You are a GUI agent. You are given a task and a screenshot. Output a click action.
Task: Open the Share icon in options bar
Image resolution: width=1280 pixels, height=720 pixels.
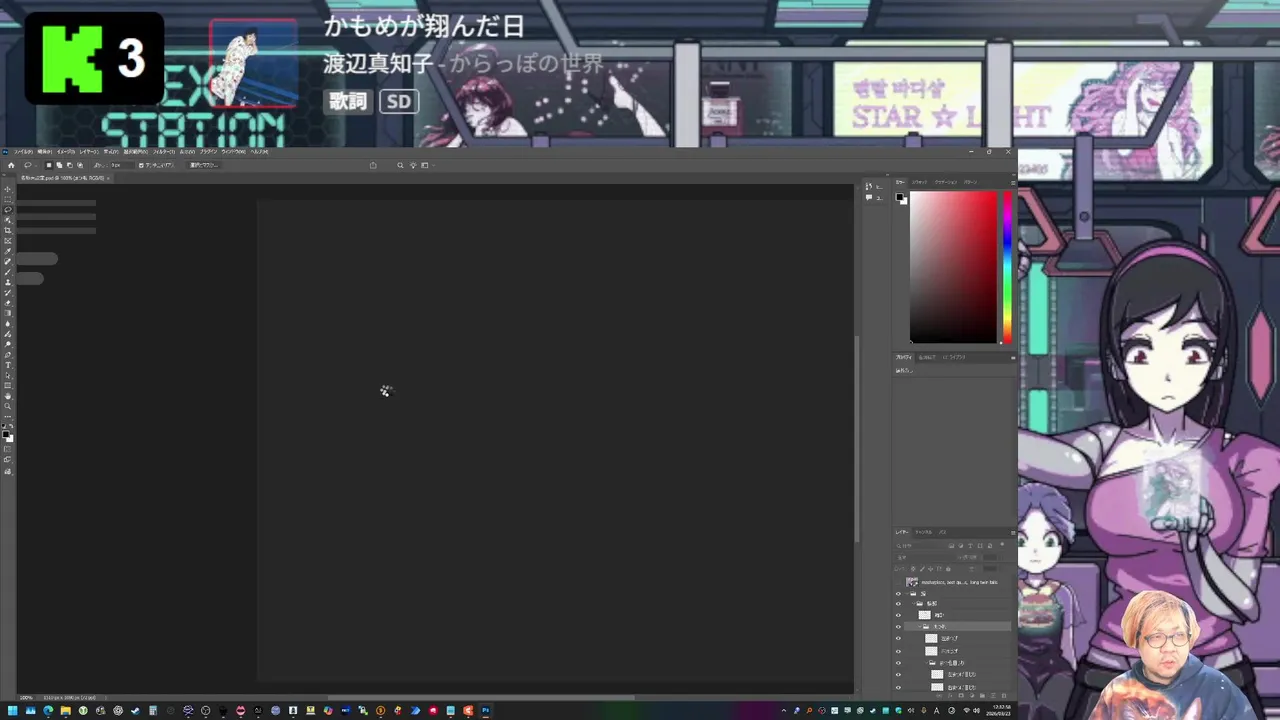pyautogui.click(x=373, y=165)
